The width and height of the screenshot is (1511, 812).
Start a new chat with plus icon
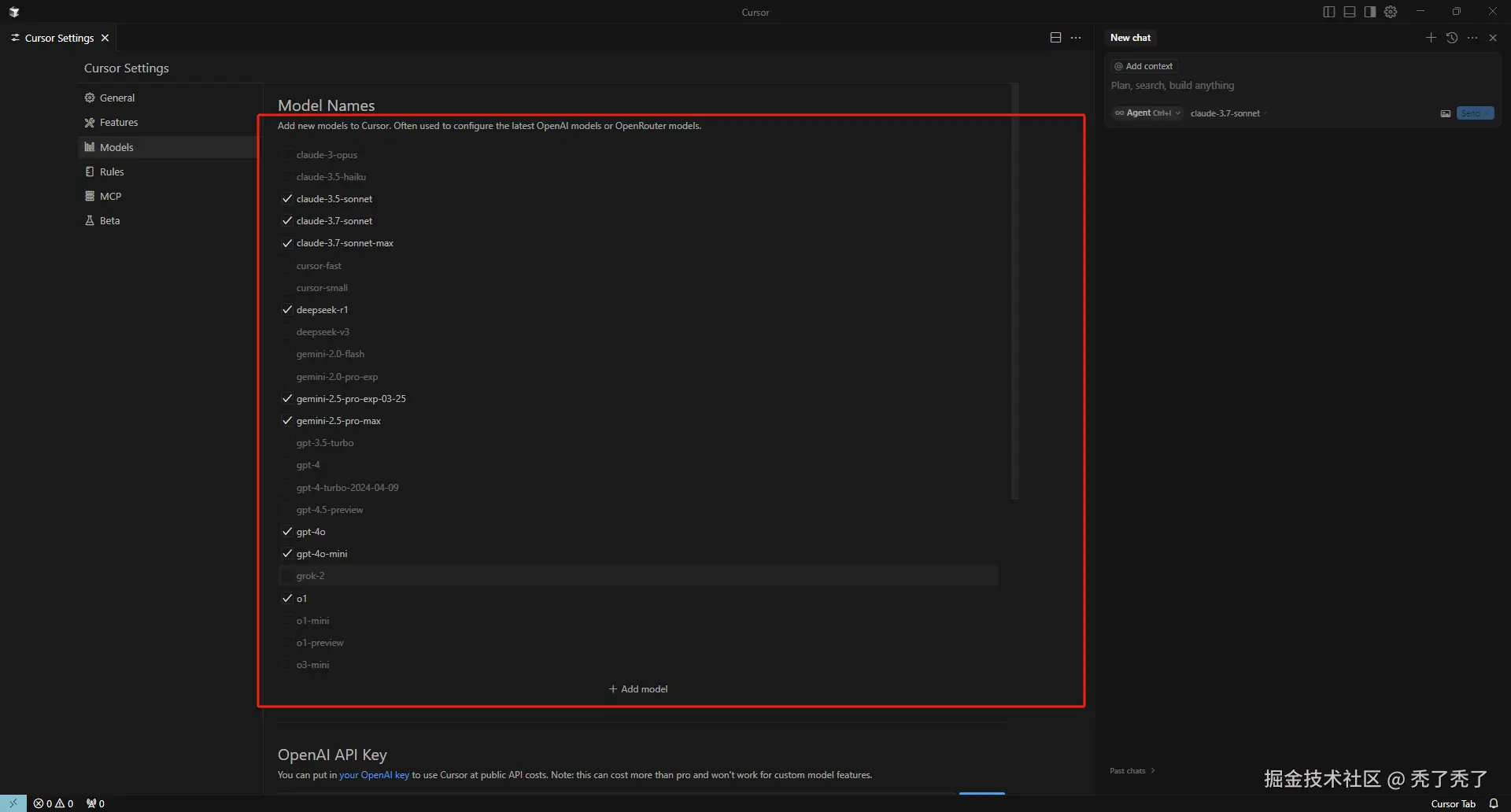click(1431, 38)
